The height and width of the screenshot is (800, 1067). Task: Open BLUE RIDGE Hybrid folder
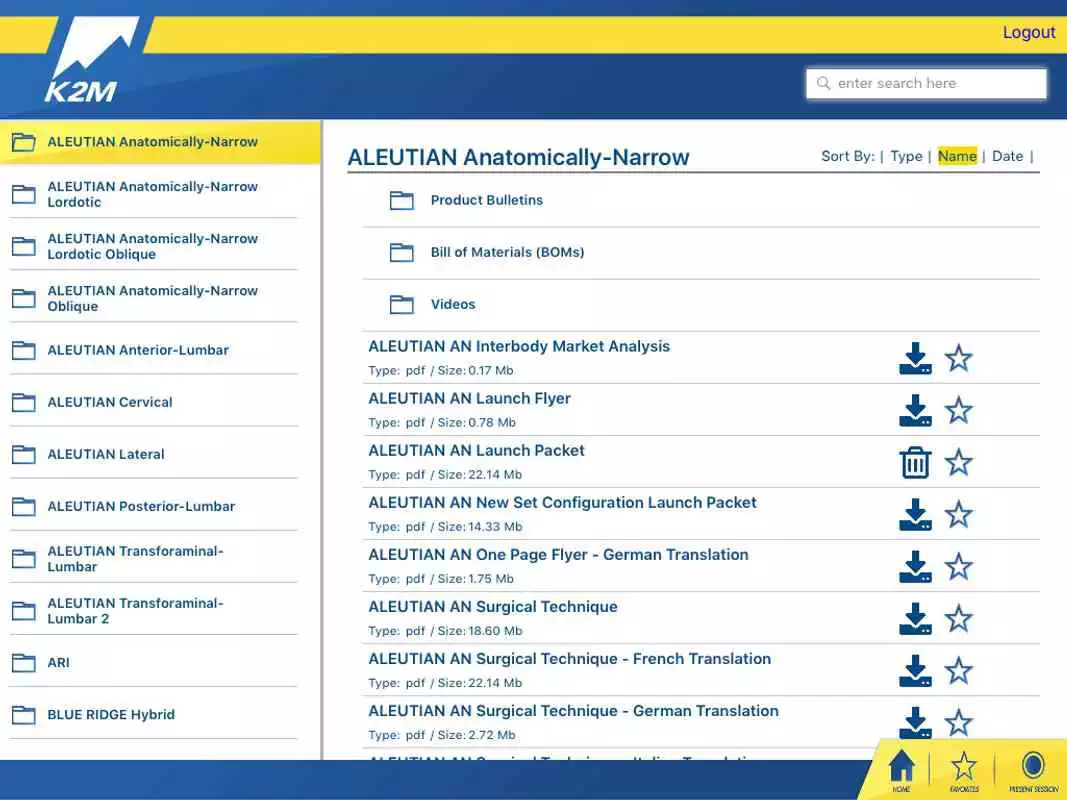153,715
